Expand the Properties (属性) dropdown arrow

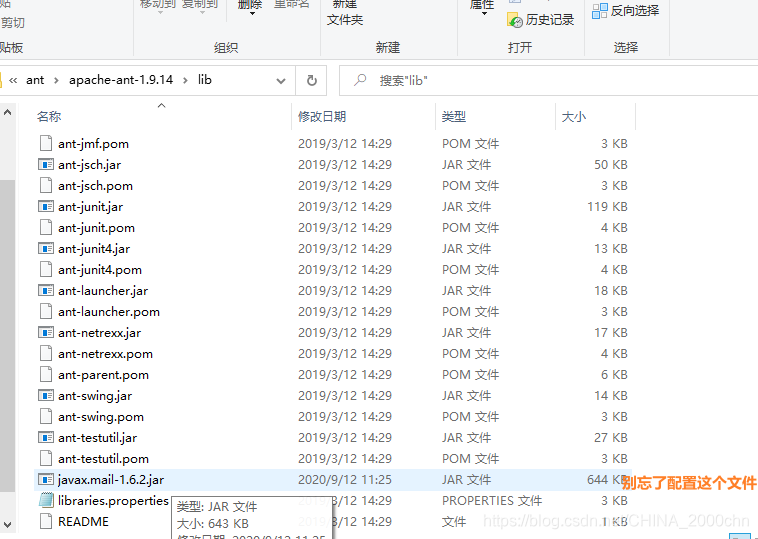[484, 14]
